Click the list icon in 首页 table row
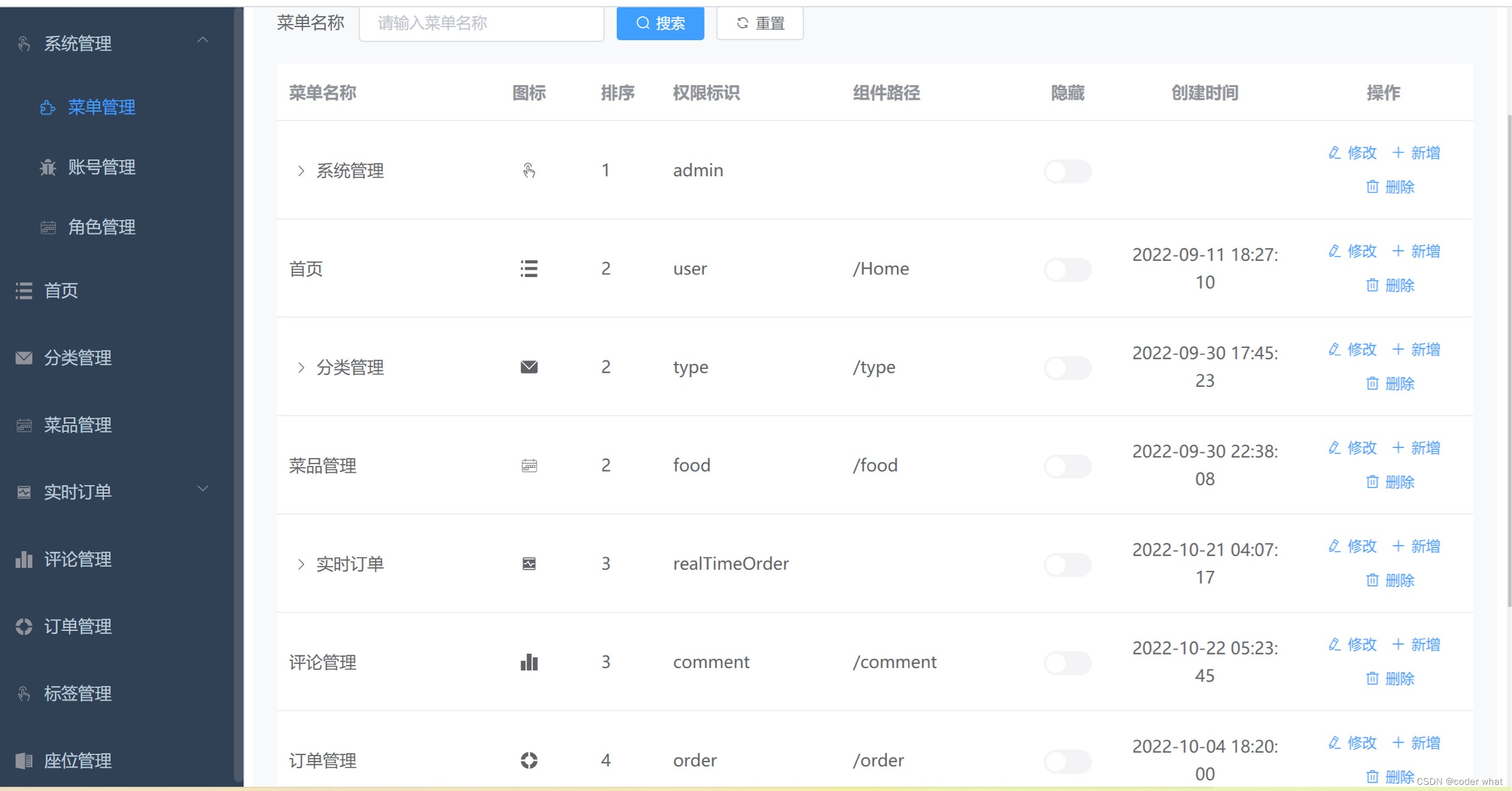1512x791 pixels. coord(529,269)
